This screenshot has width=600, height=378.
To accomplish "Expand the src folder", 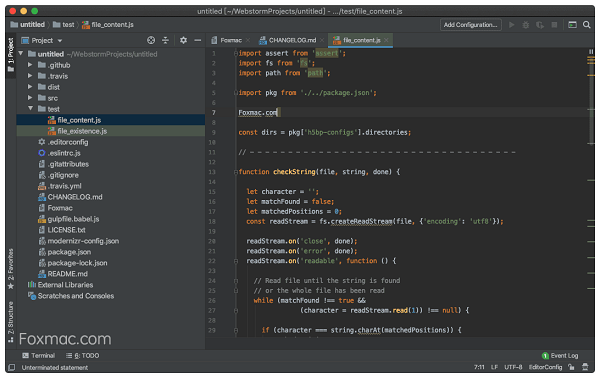I will [x=30, y=98].
